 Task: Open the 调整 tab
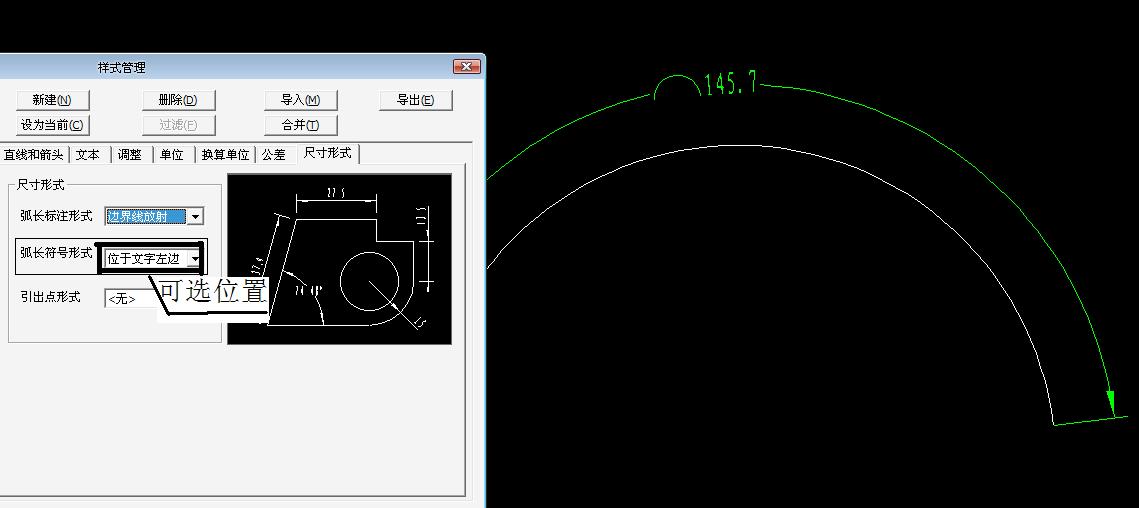(130, 154)
